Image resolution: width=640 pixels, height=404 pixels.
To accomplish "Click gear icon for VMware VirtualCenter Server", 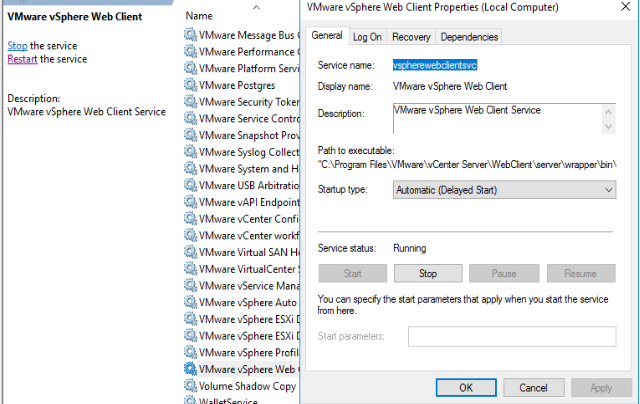I will pyautogui.click(x=190, y=269).
